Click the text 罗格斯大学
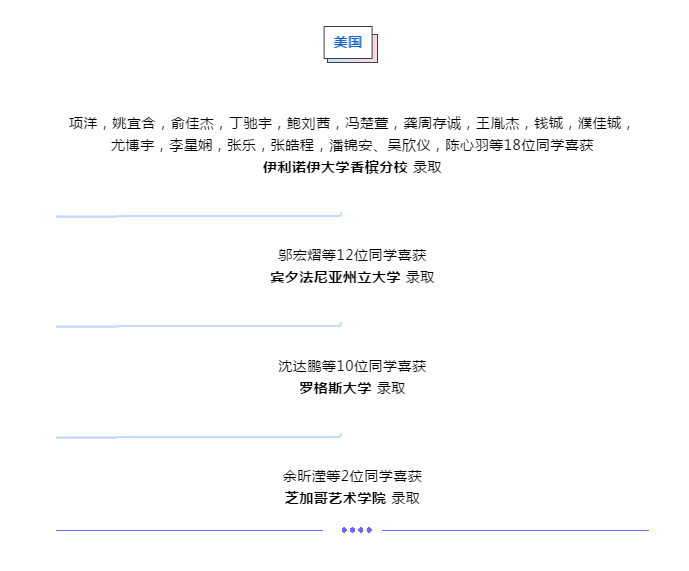689x571 pixels. click(x=335, y=388)
